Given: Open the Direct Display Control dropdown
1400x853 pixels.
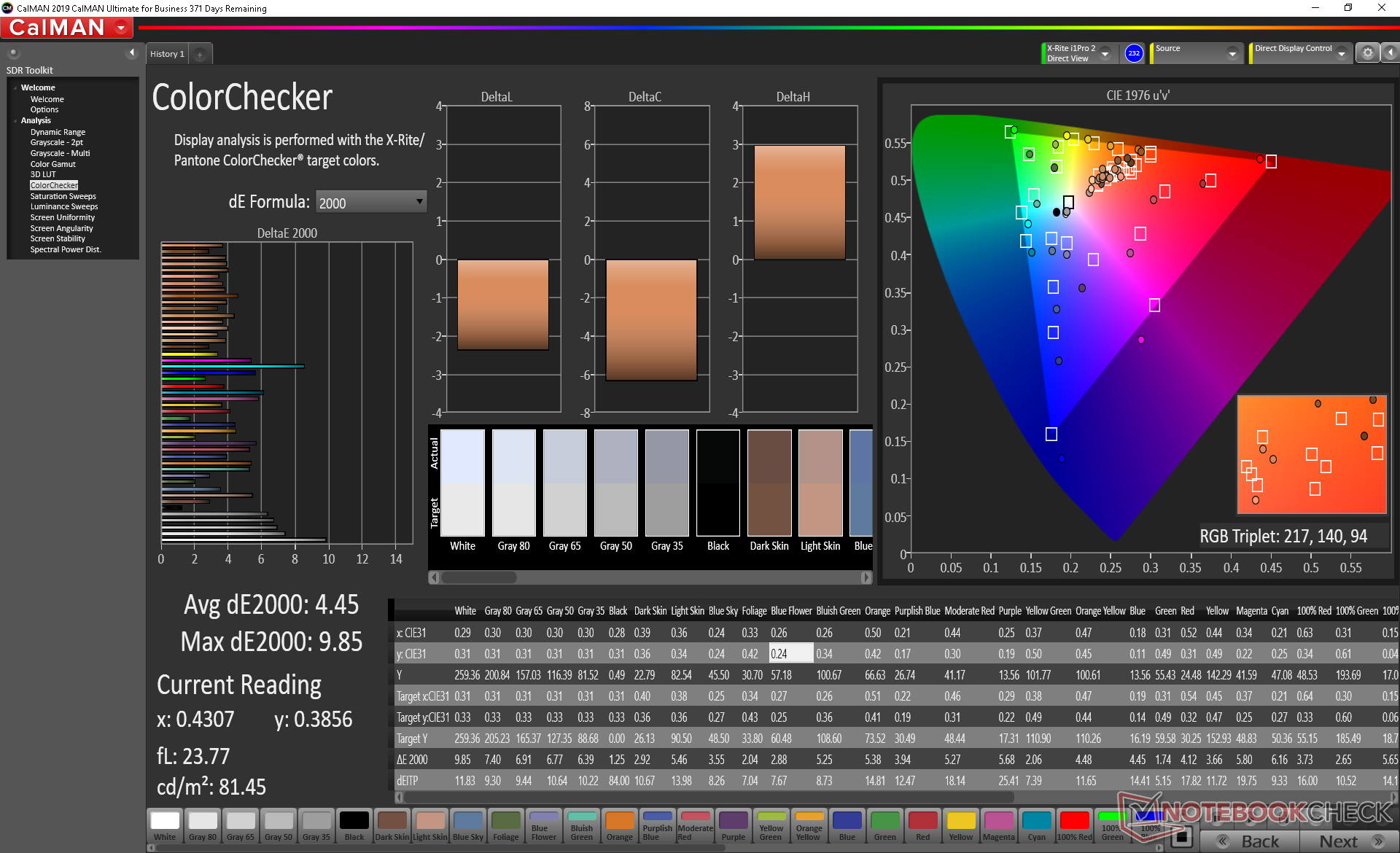Looking at the screenshot, I should tap(1341, 53).
